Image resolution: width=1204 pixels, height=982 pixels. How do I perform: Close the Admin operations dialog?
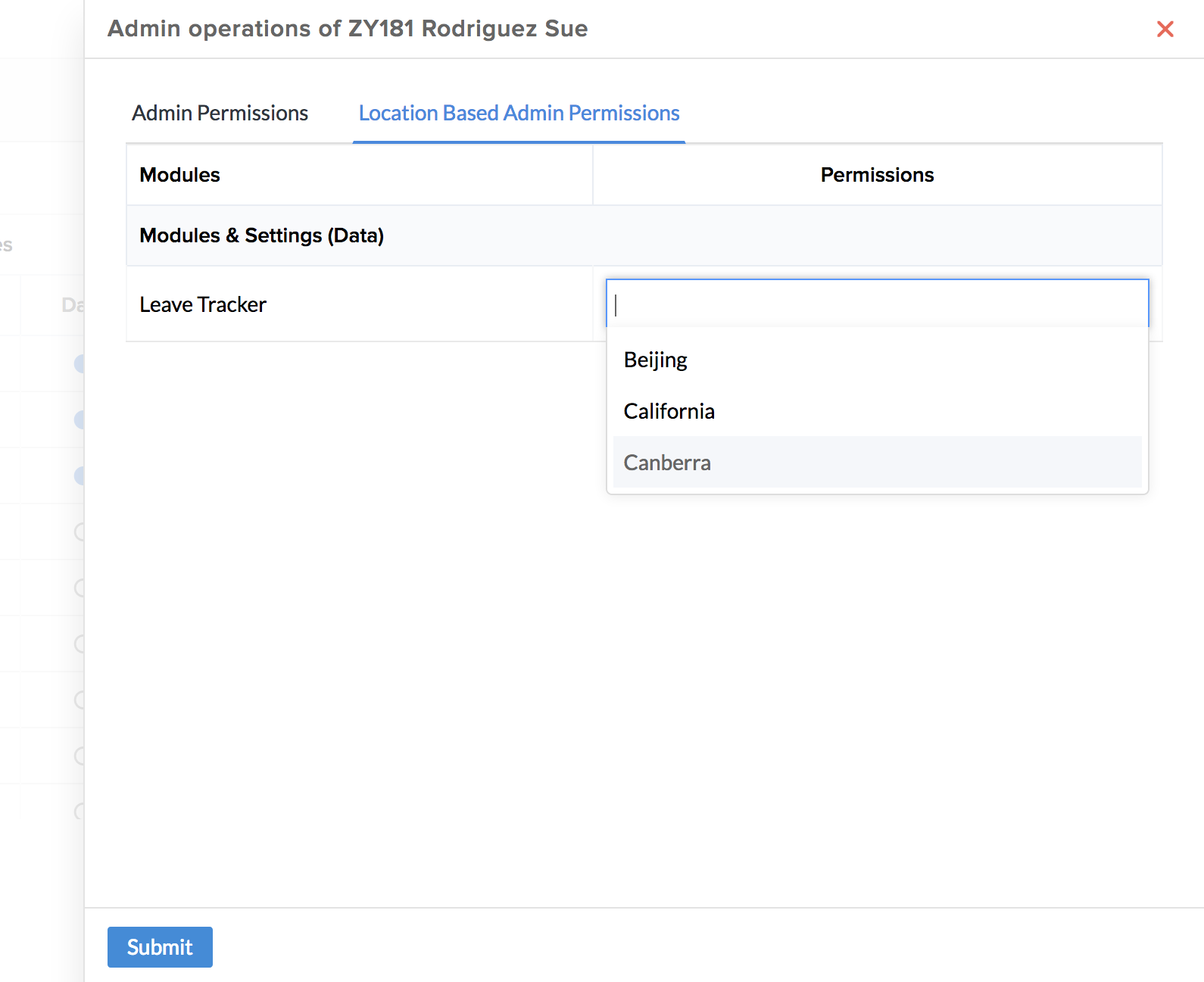click(1165, 30)
